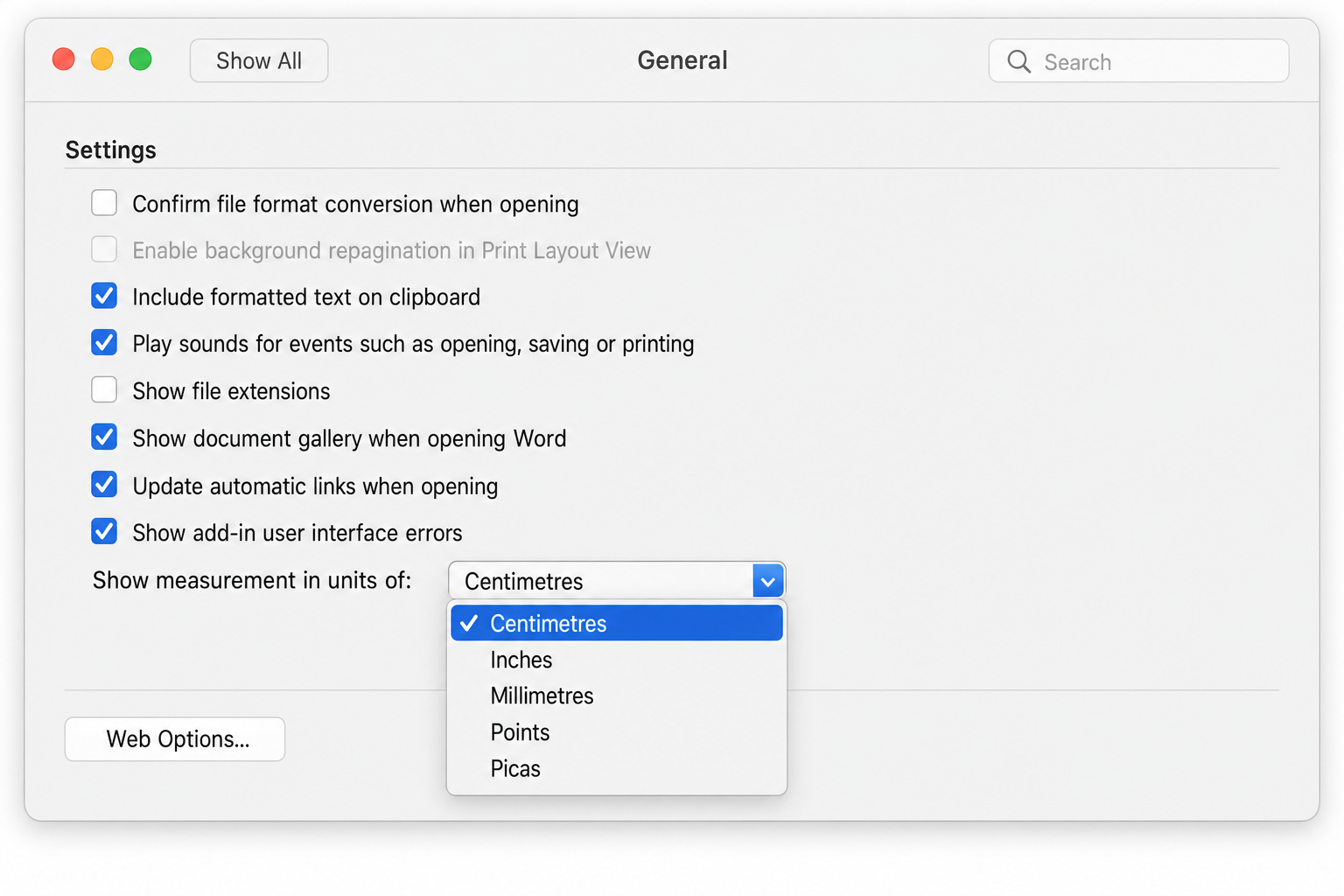Turn off Update automatic links when opening

104,484
